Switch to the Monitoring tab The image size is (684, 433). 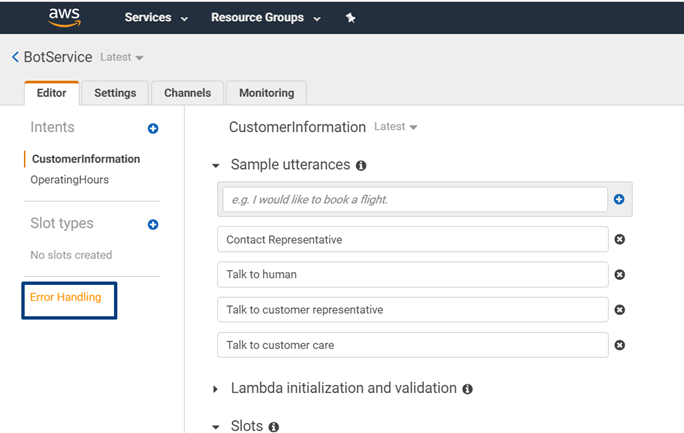(266, 93)
